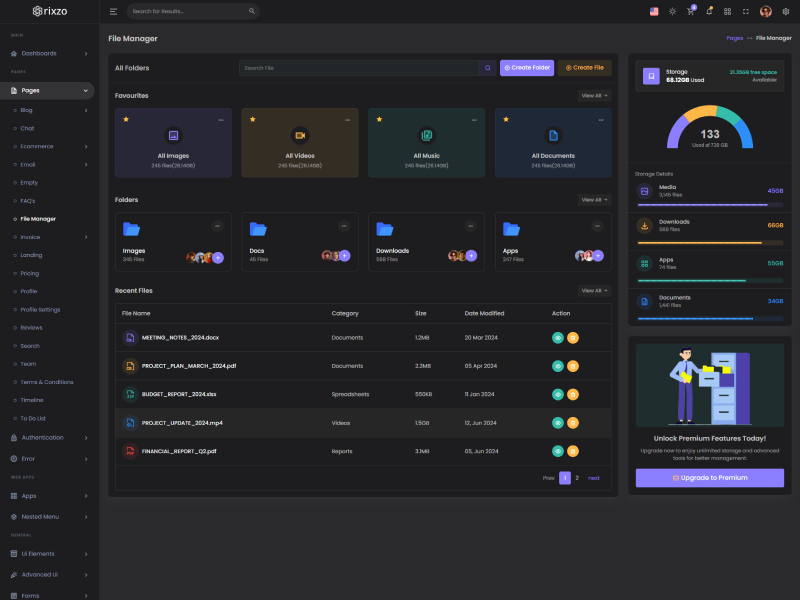Open the settings gear in top bar
This screenshot has height=600, width=800.
(785, 11)
